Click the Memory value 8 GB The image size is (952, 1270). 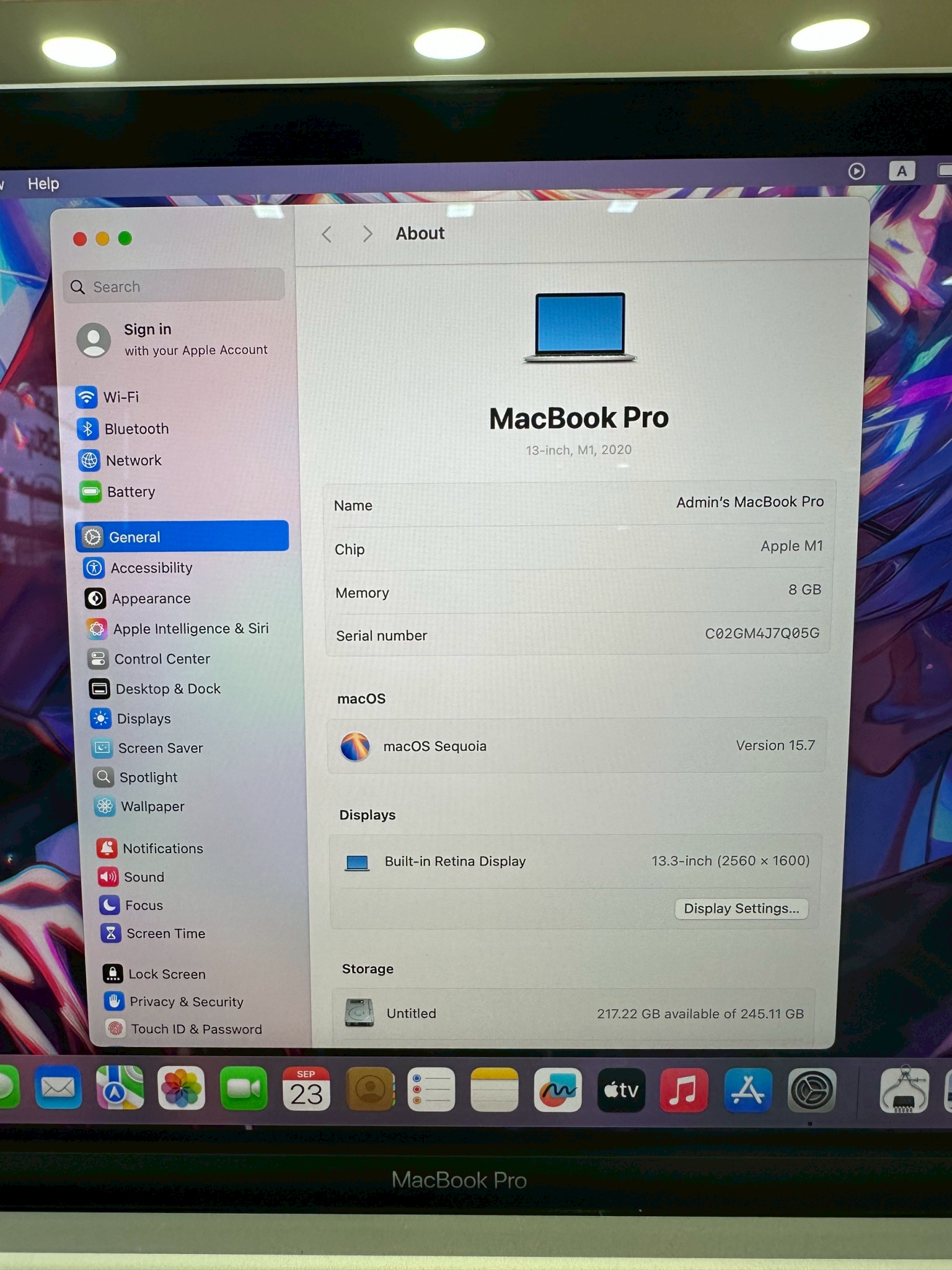click(804, 589)
